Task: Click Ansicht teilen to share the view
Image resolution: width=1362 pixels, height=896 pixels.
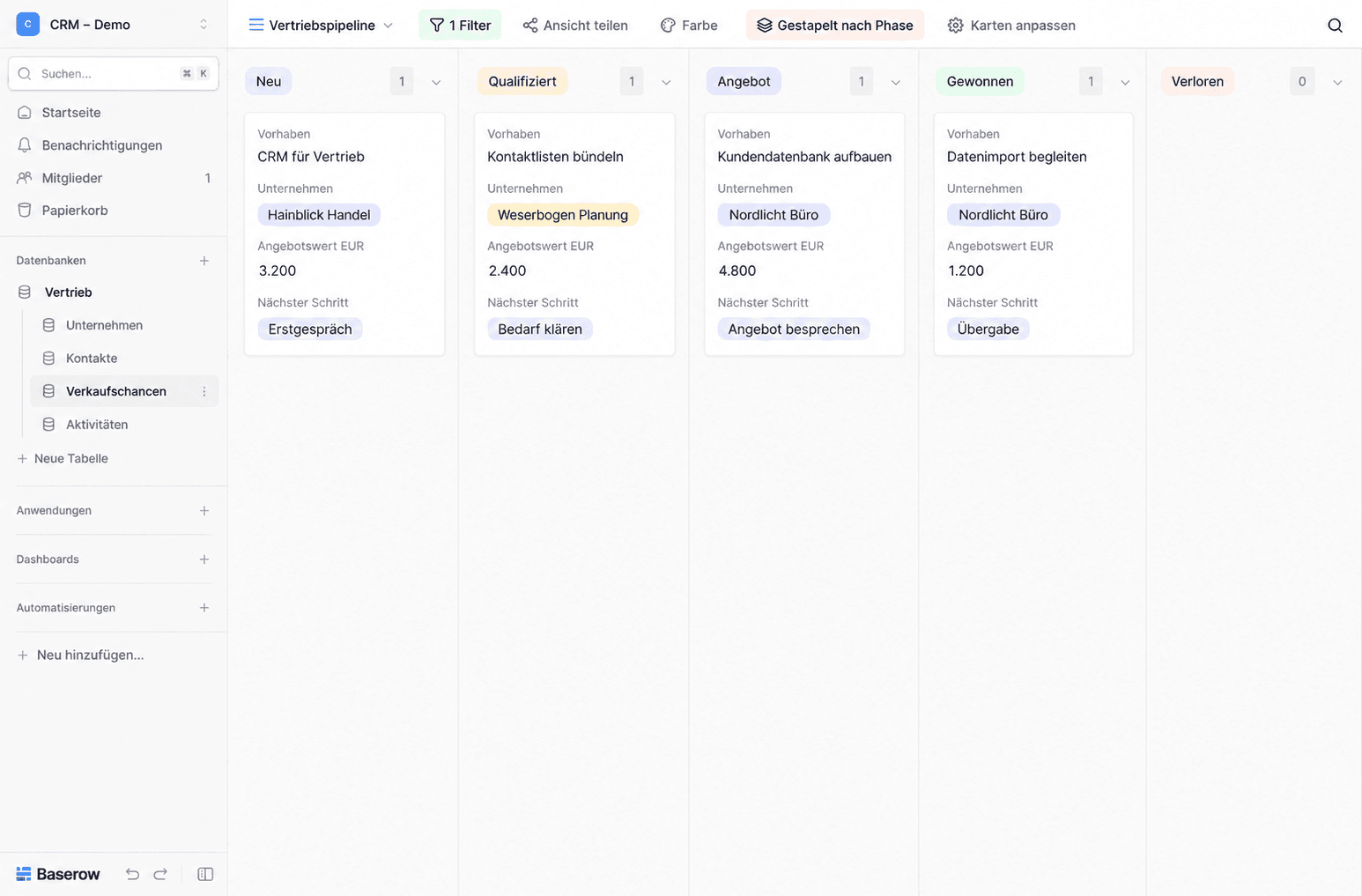Action: click(575, 26)
